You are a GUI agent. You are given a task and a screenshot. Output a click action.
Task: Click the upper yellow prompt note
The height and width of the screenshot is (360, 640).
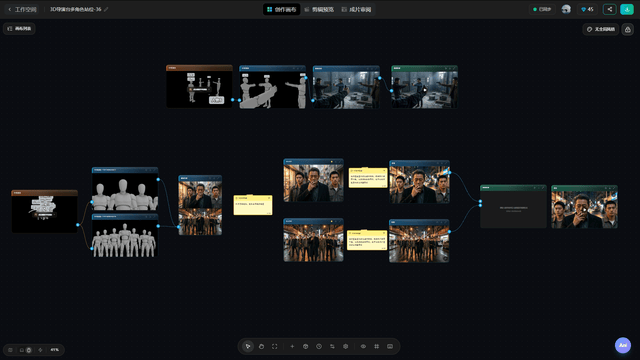pos(368,178)
